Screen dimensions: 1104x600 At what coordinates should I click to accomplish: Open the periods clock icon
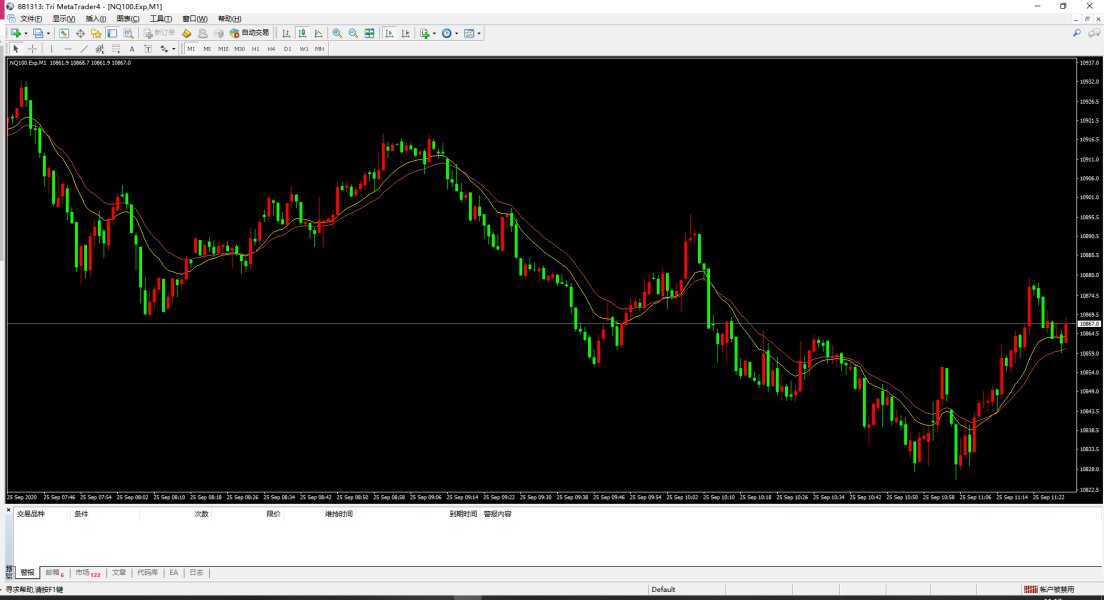(446, 33)
